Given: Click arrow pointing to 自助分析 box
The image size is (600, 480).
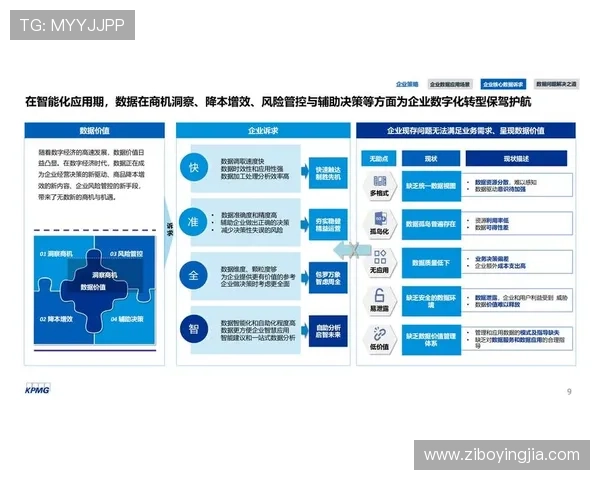Looking at the screenshot, I should click(305, 330).
